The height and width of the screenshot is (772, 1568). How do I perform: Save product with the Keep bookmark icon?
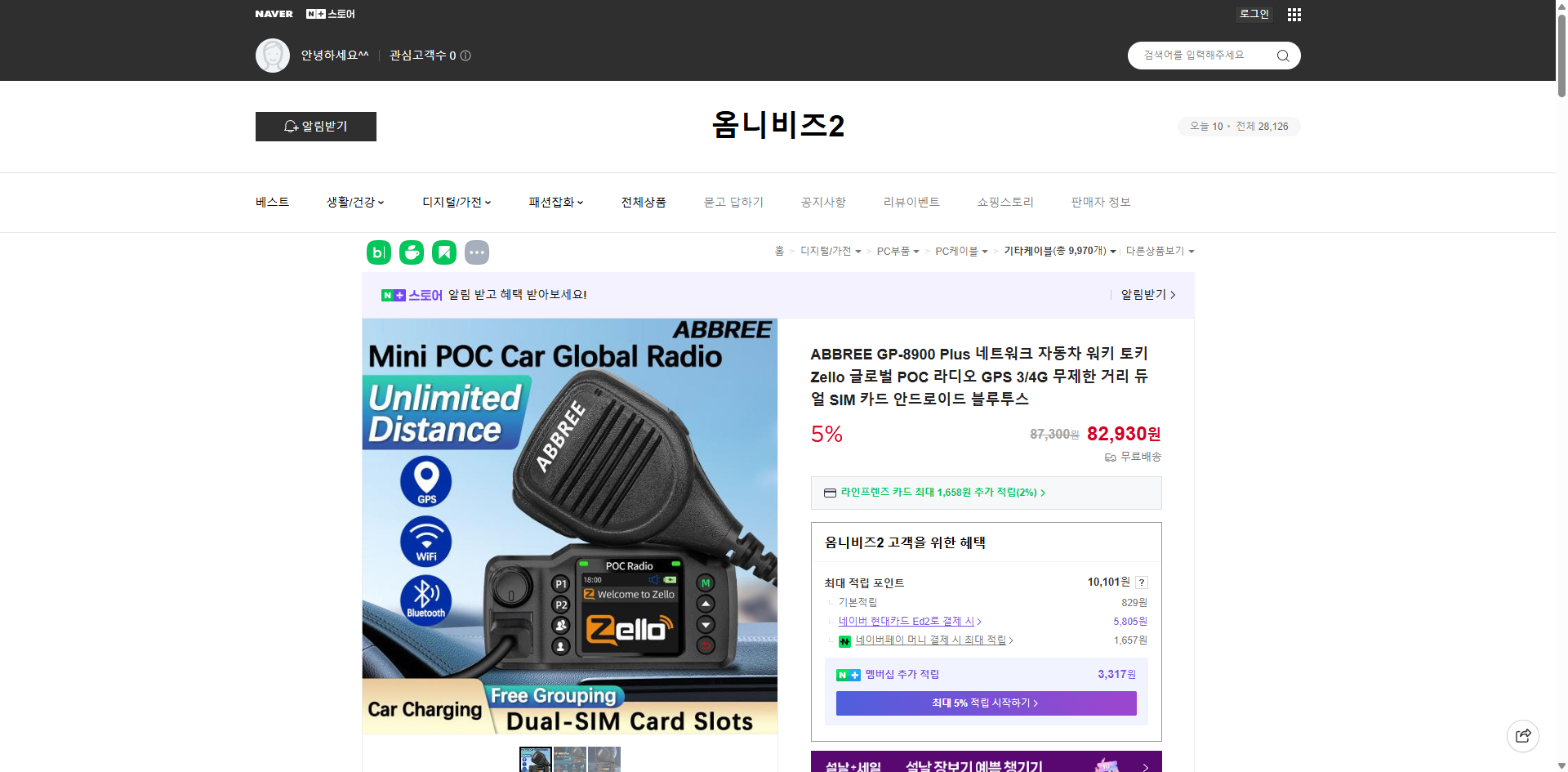tap(443, 252)
